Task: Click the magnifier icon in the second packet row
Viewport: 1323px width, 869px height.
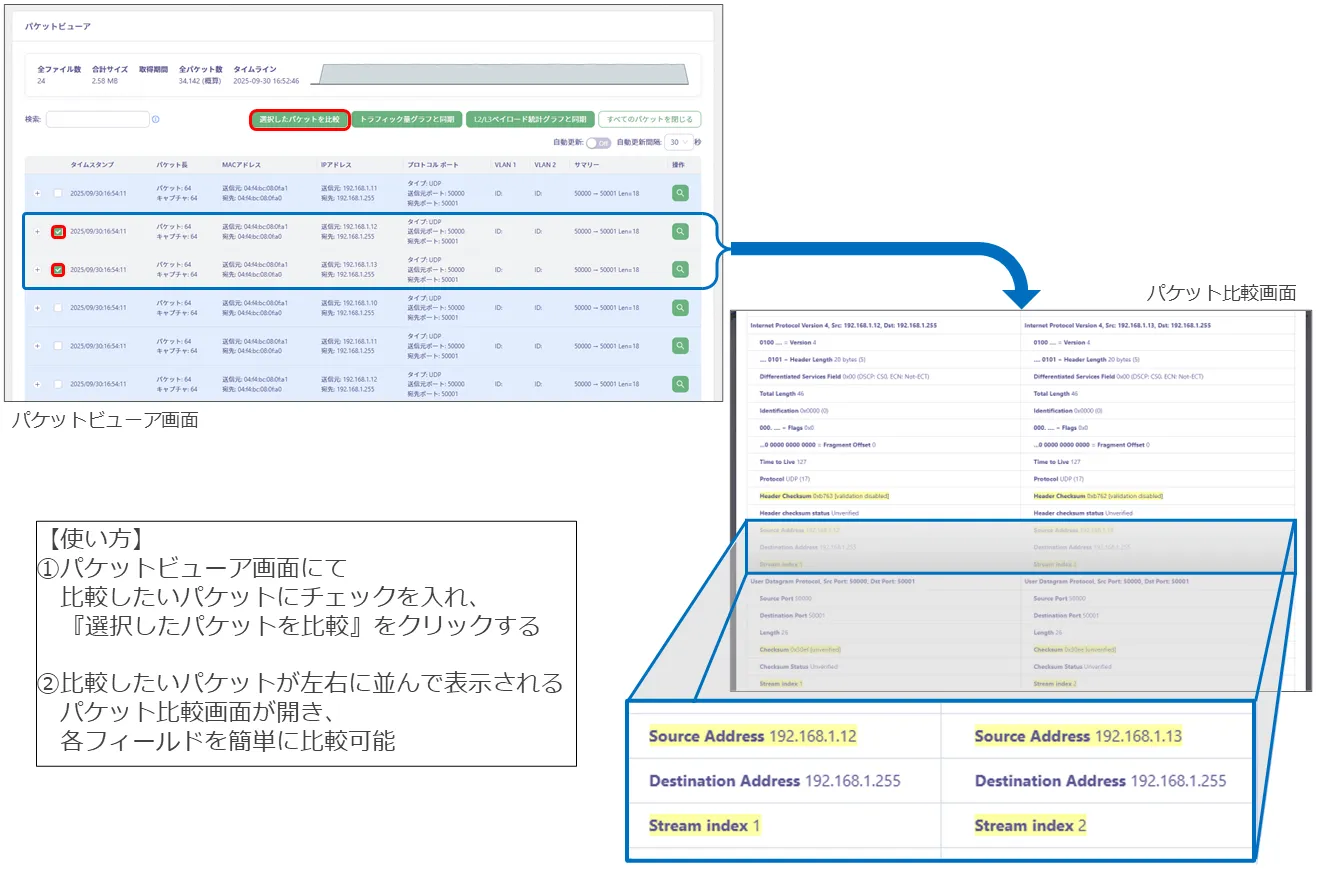Action: (680, 231)
